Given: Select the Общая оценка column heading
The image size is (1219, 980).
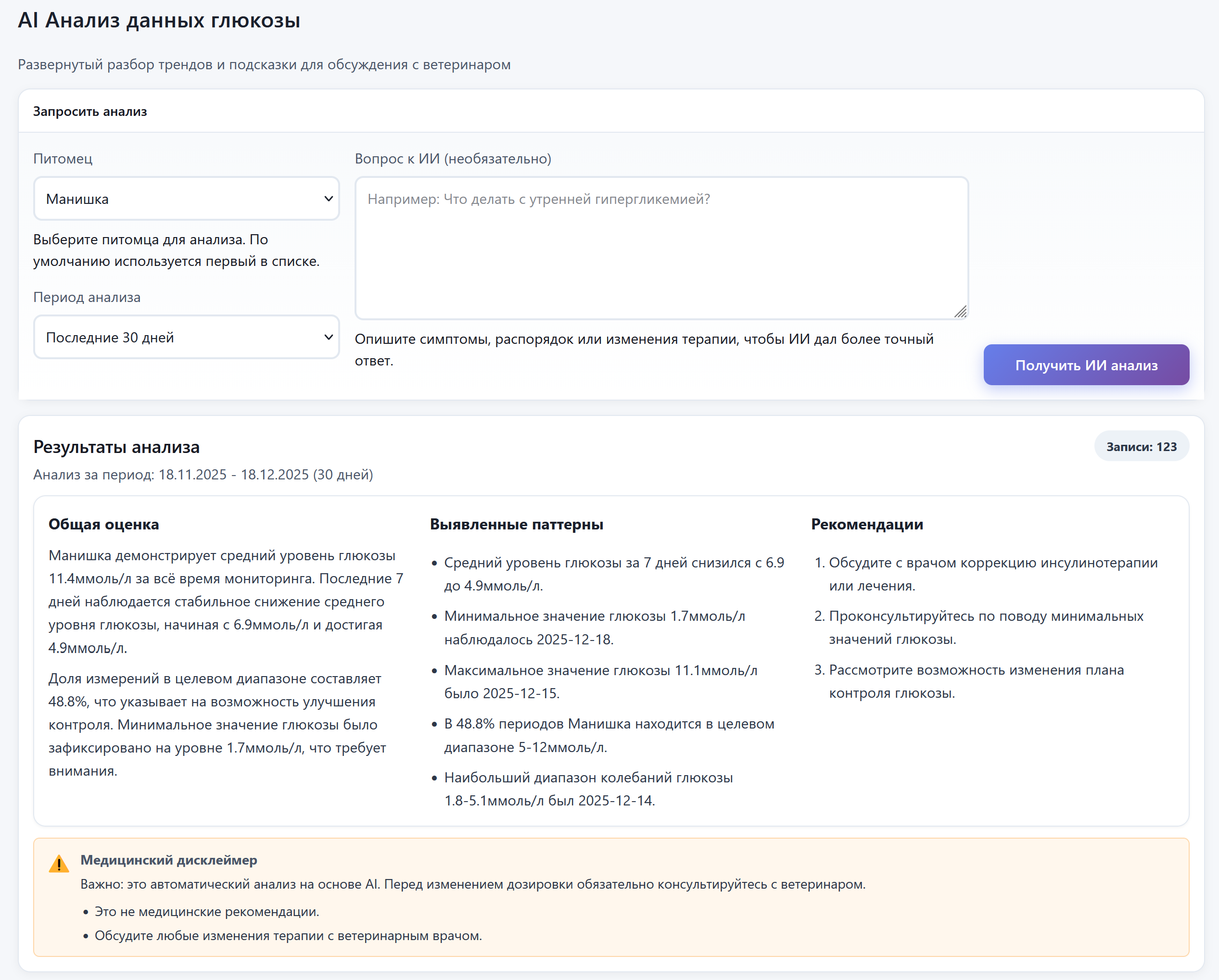Looking at the screenshot, I should [x=103, y=524].
